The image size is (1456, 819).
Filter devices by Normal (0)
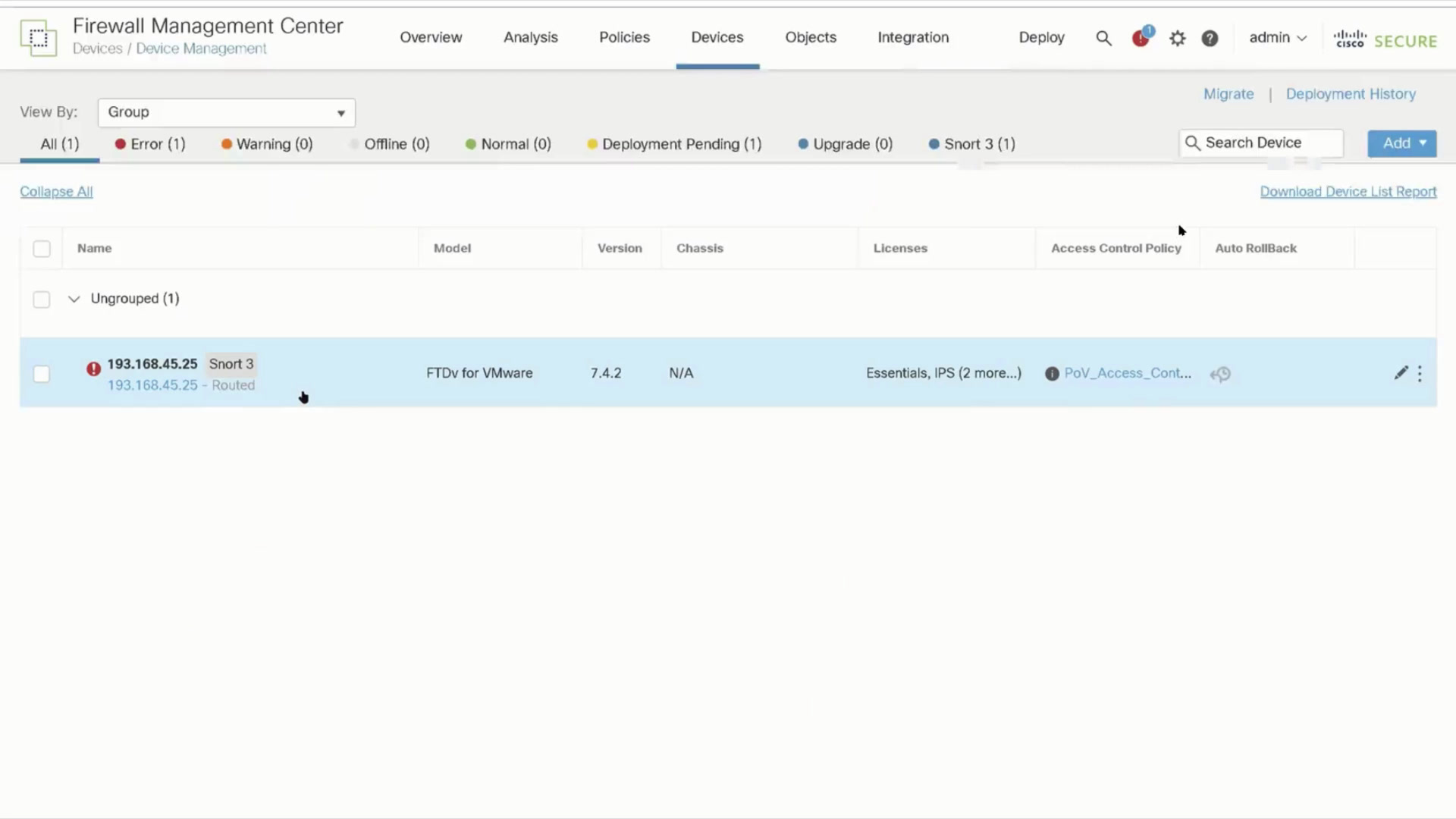(x=508, y=144)
